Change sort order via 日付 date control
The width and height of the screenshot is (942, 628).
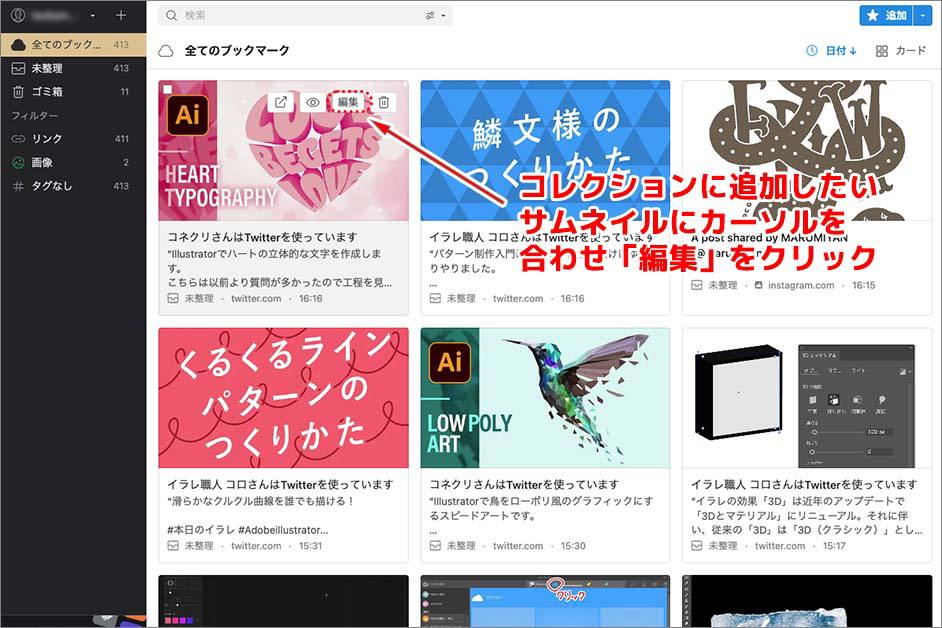point(831,51)
